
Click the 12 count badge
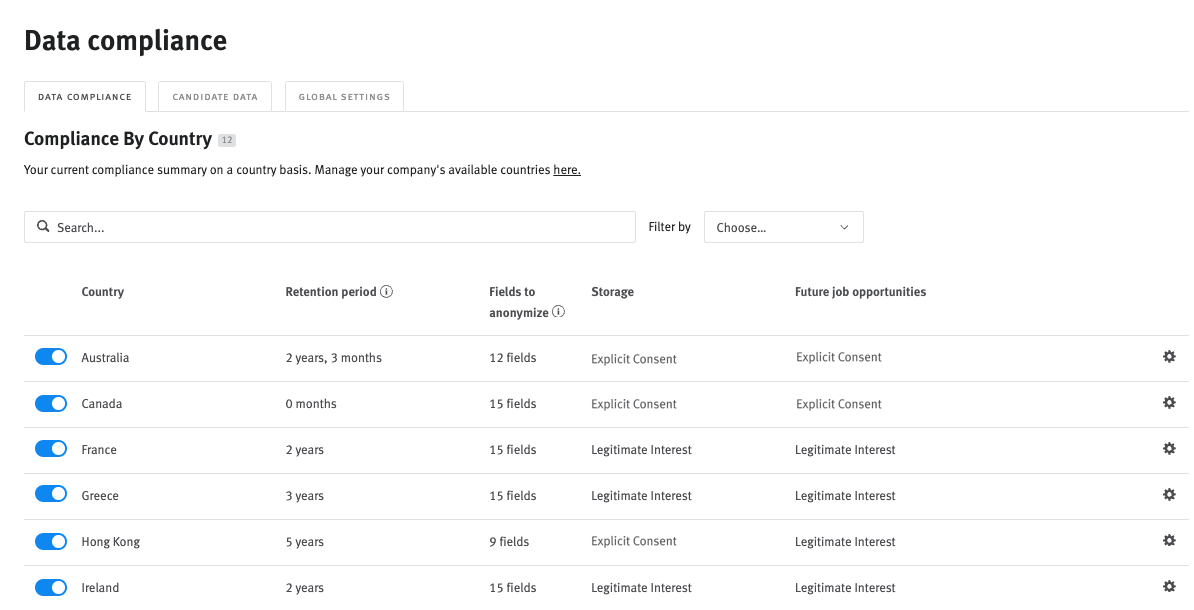click(x=227, y=139)
